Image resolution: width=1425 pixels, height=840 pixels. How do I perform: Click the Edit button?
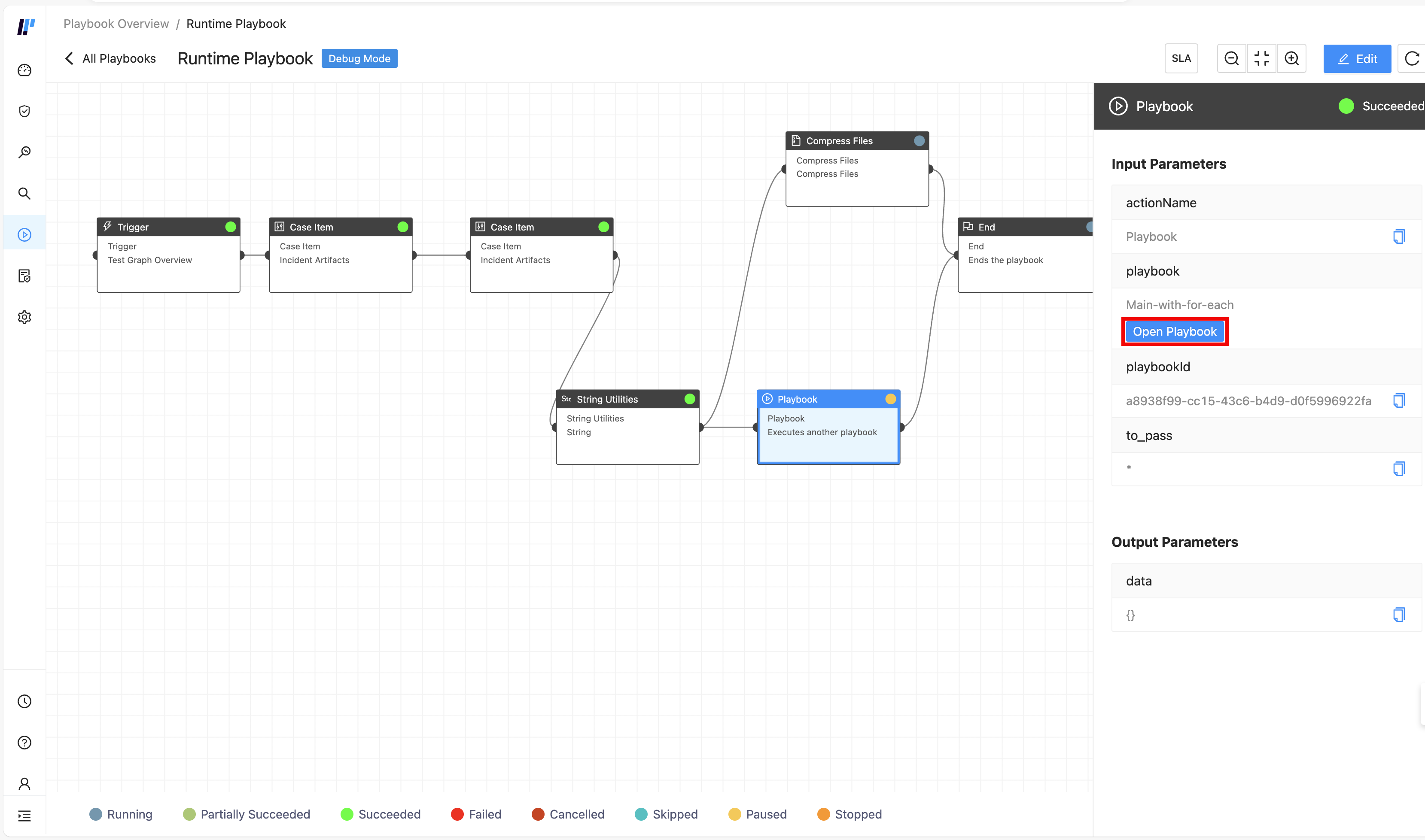coord(1357,59)
